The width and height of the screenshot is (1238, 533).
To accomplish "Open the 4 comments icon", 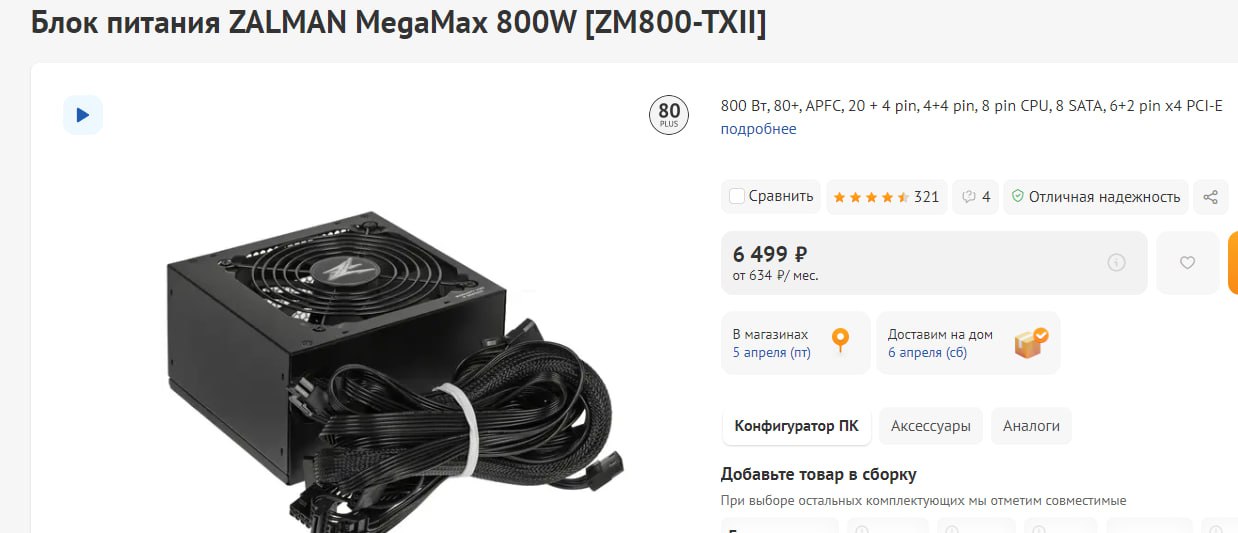I will [976, 197].
